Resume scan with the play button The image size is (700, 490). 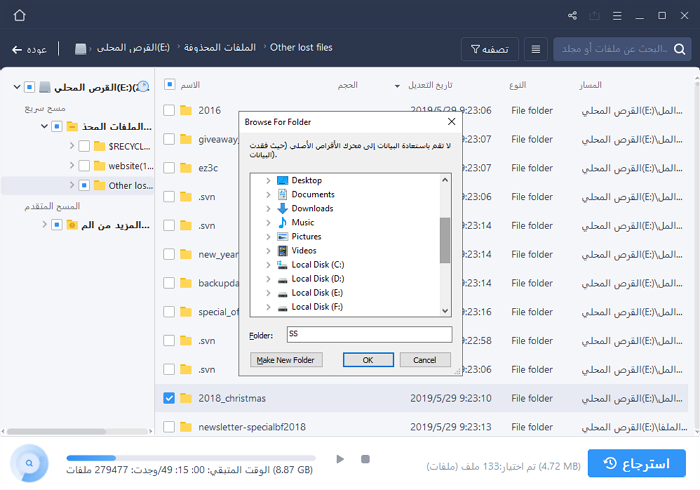[340, 459]
